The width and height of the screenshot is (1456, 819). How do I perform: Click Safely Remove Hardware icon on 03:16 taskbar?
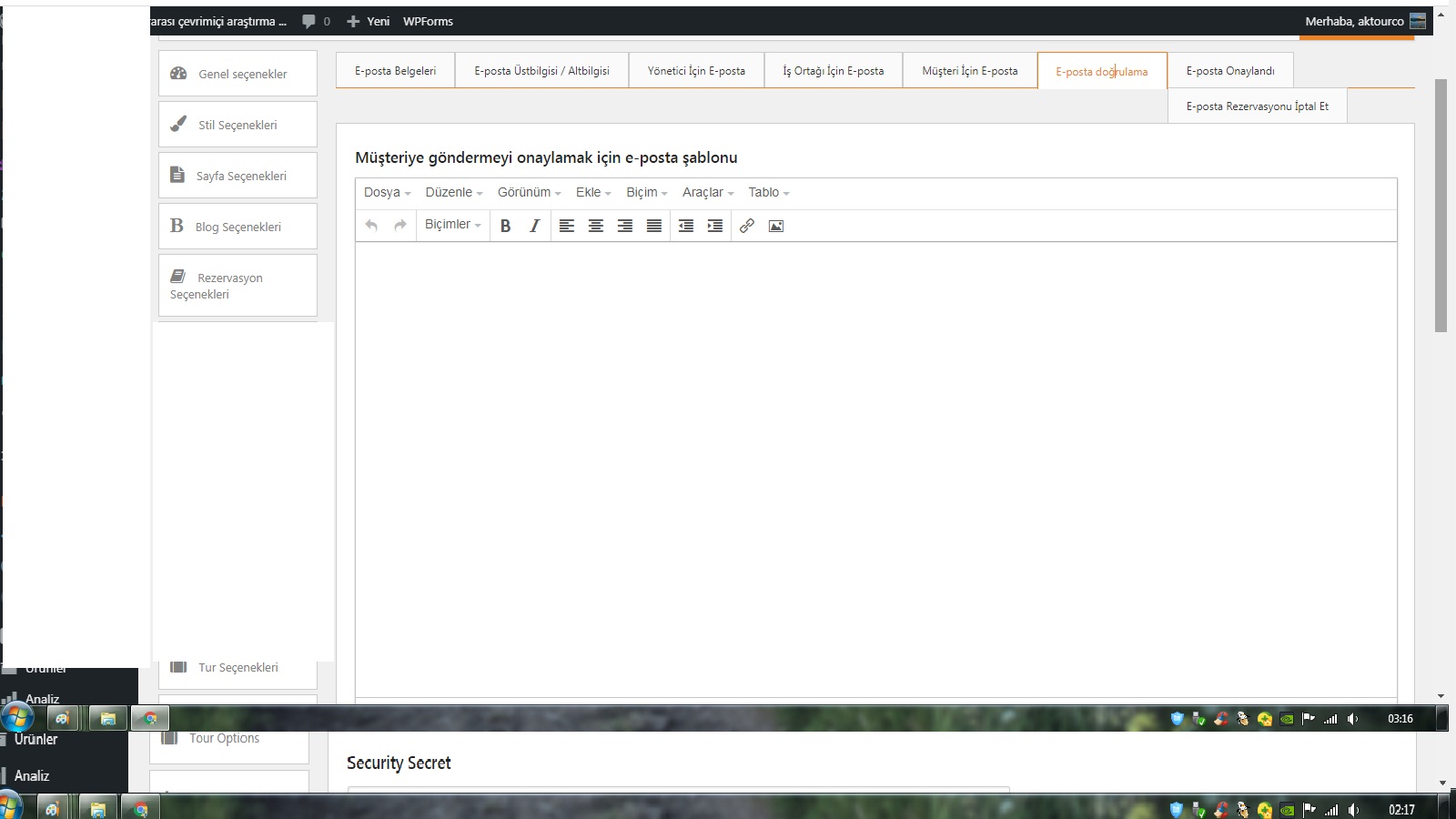pyautogui.click(x=1198, y=719)
